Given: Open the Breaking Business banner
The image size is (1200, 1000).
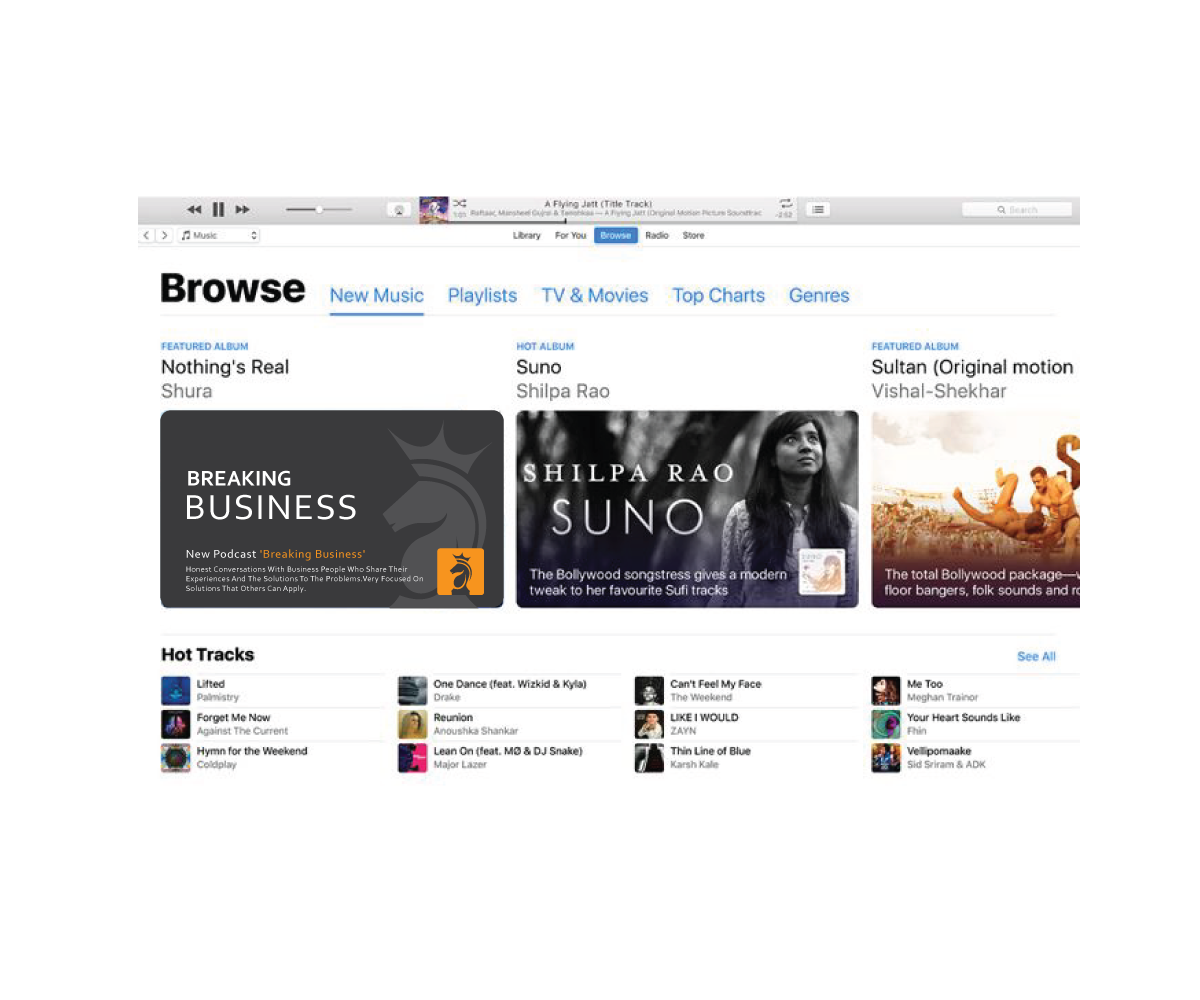Looking at the screenshot, I should point(332,509).
